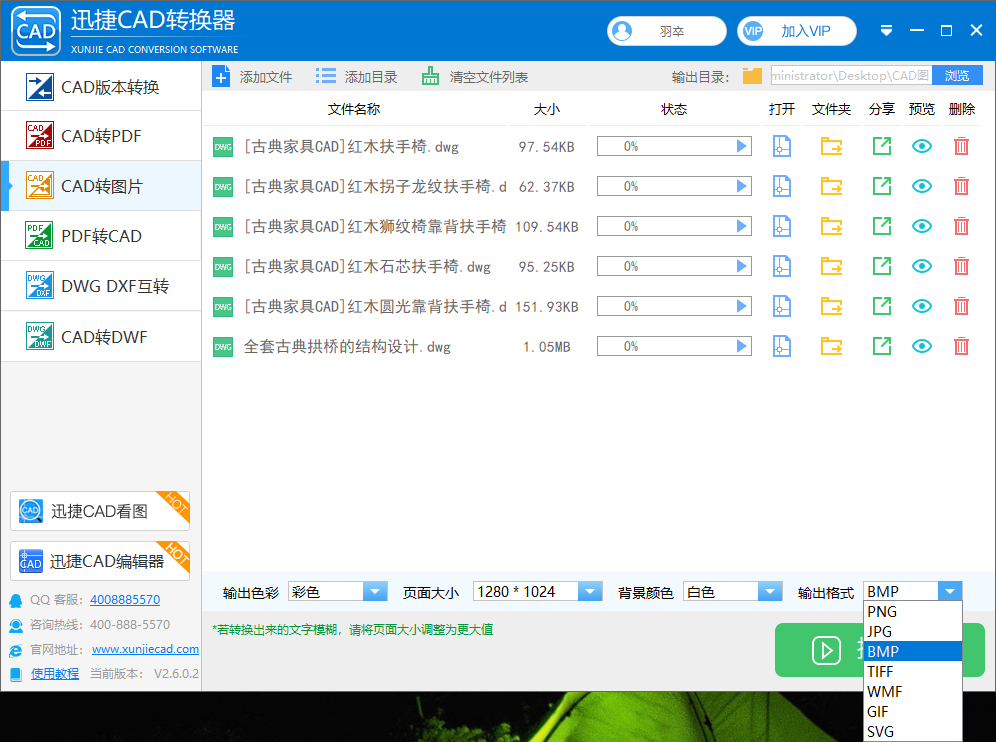The height and width of the screenshot is (742, 996).
Task: Delete the 红木扶手椅.dwg file
Action: tap(961, 146)
